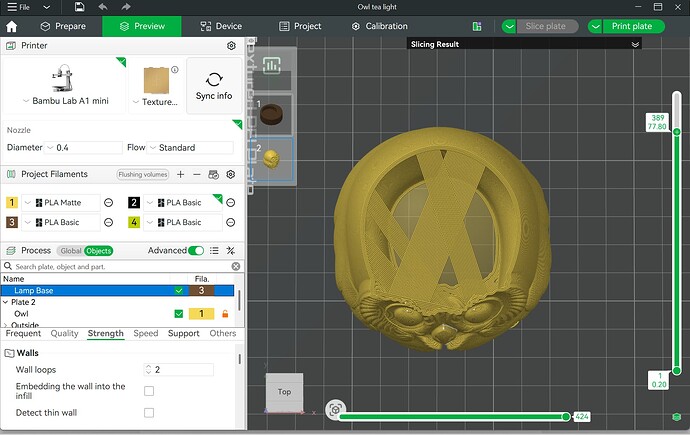Image resolution: width=690 pixels, height=435 pixels.
Task: Click the search plate, object and part field
Action: pyautogui.click(x=123, y=267)
